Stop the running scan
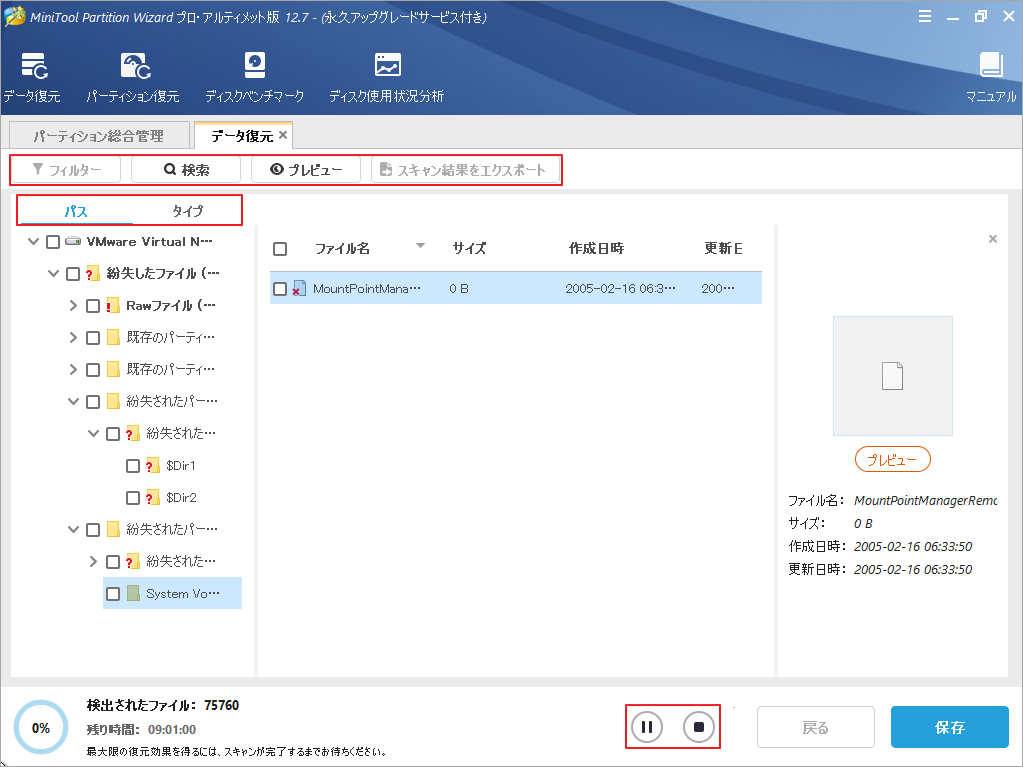This screenshot has width=1023, height=767. (697, 727)
